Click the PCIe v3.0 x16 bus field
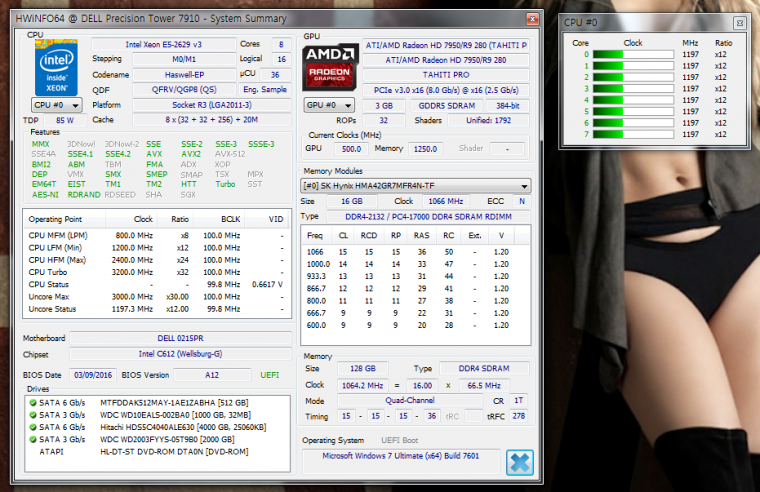760x492 pixels. coord(446,90)
